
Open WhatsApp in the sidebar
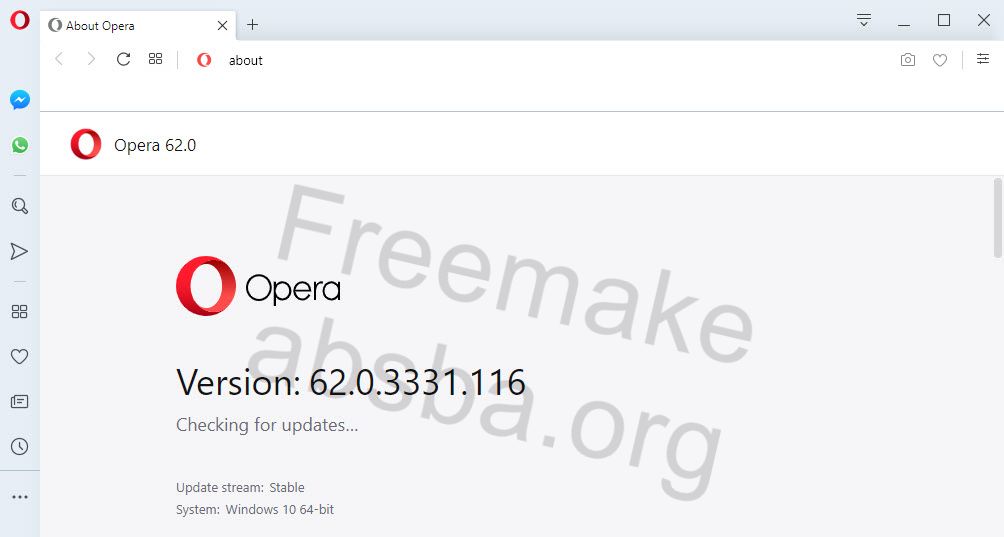[x=20, y=145]
